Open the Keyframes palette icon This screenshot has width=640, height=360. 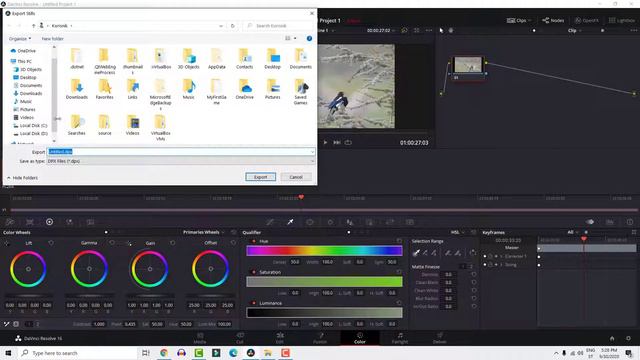click(590, 222)
